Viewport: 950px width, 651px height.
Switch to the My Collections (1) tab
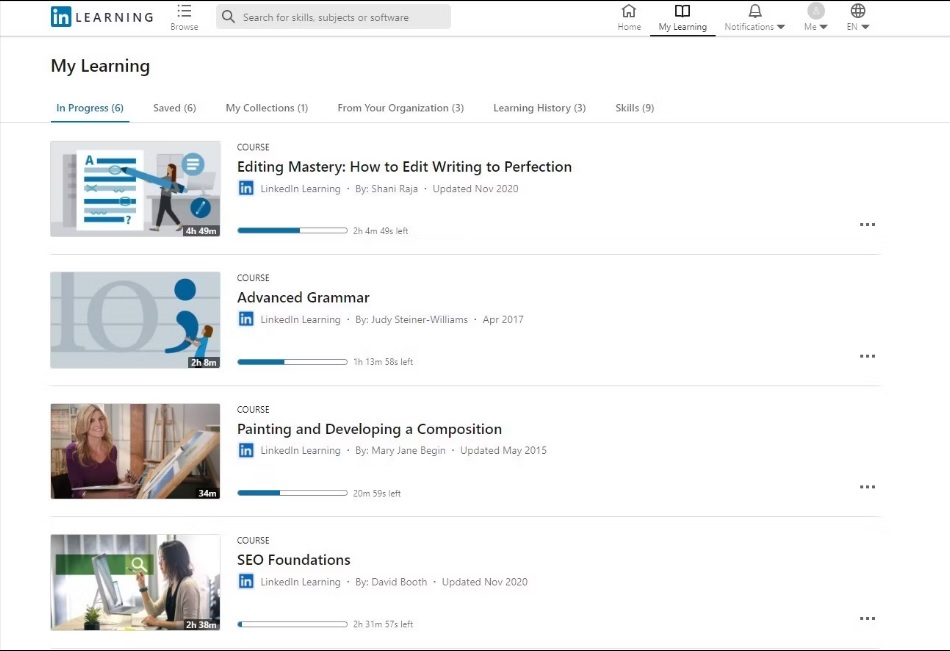click(x=267, y=108)
